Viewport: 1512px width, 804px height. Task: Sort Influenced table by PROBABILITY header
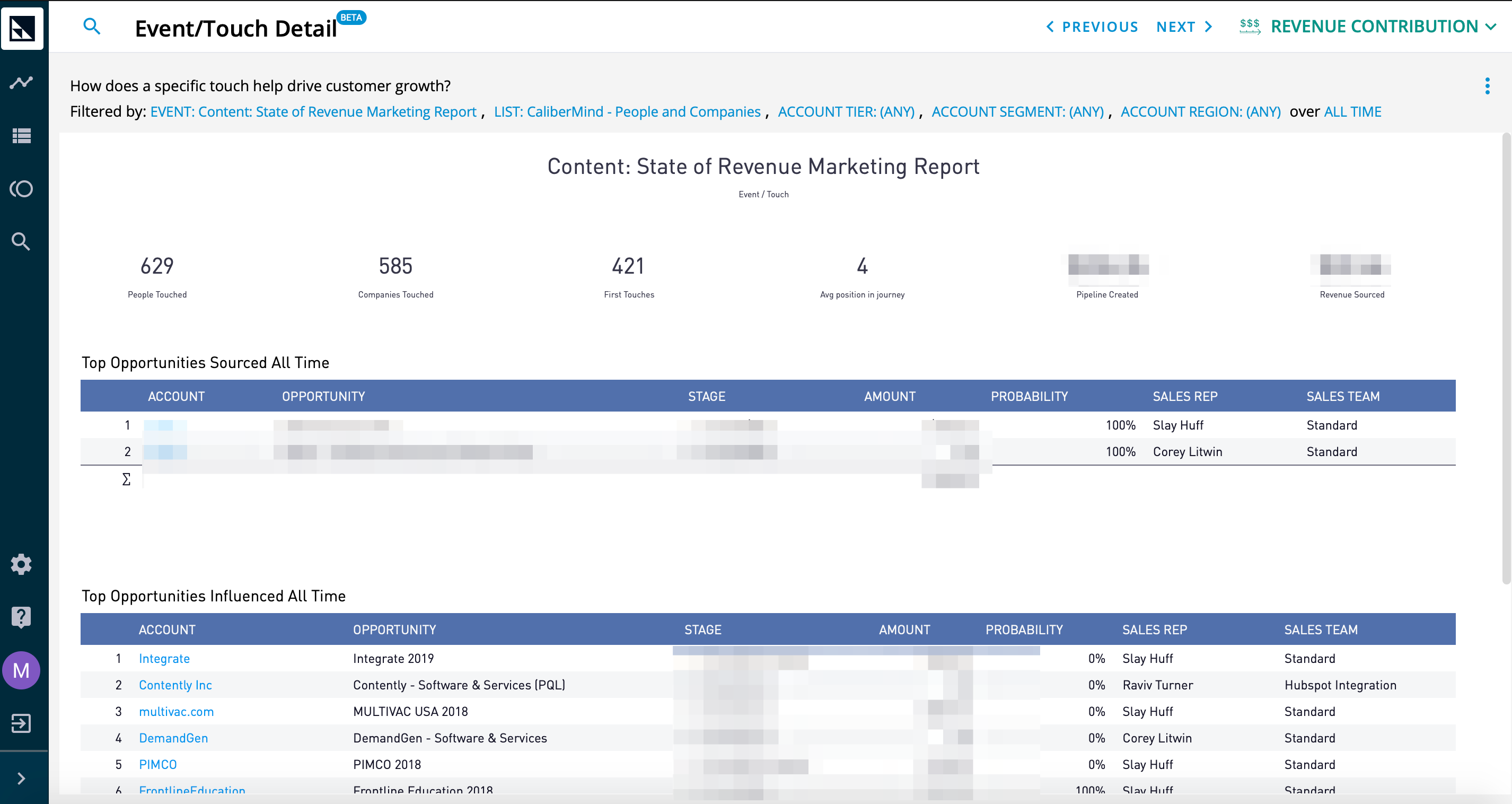(x=1024, y=630)
